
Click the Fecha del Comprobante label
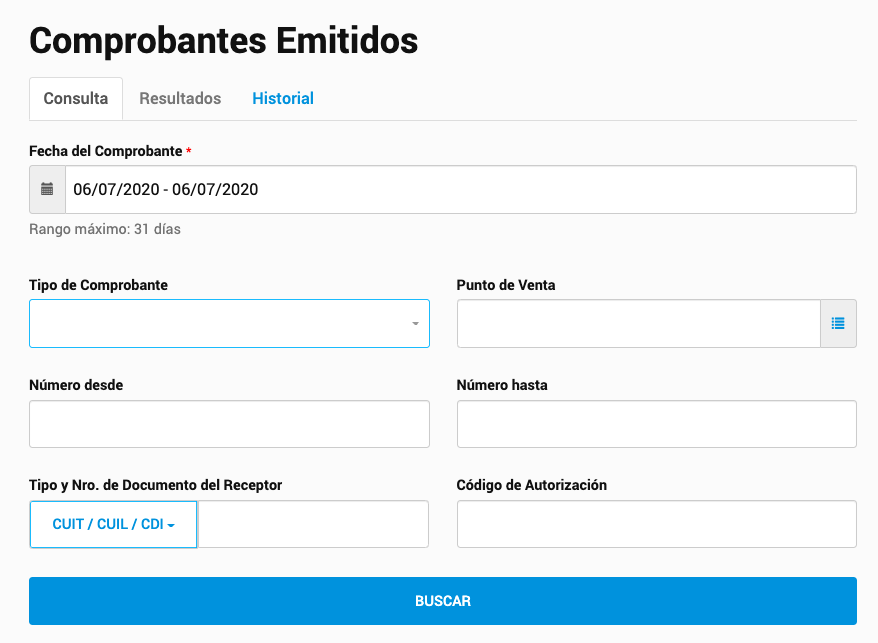pyautogui.click(x=106, y=151)
